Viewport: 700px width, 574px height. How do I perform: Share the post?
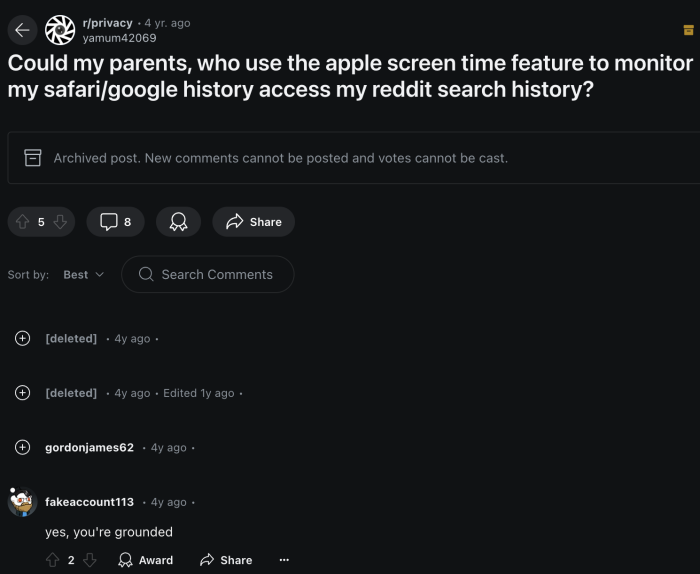click(253, 222)
